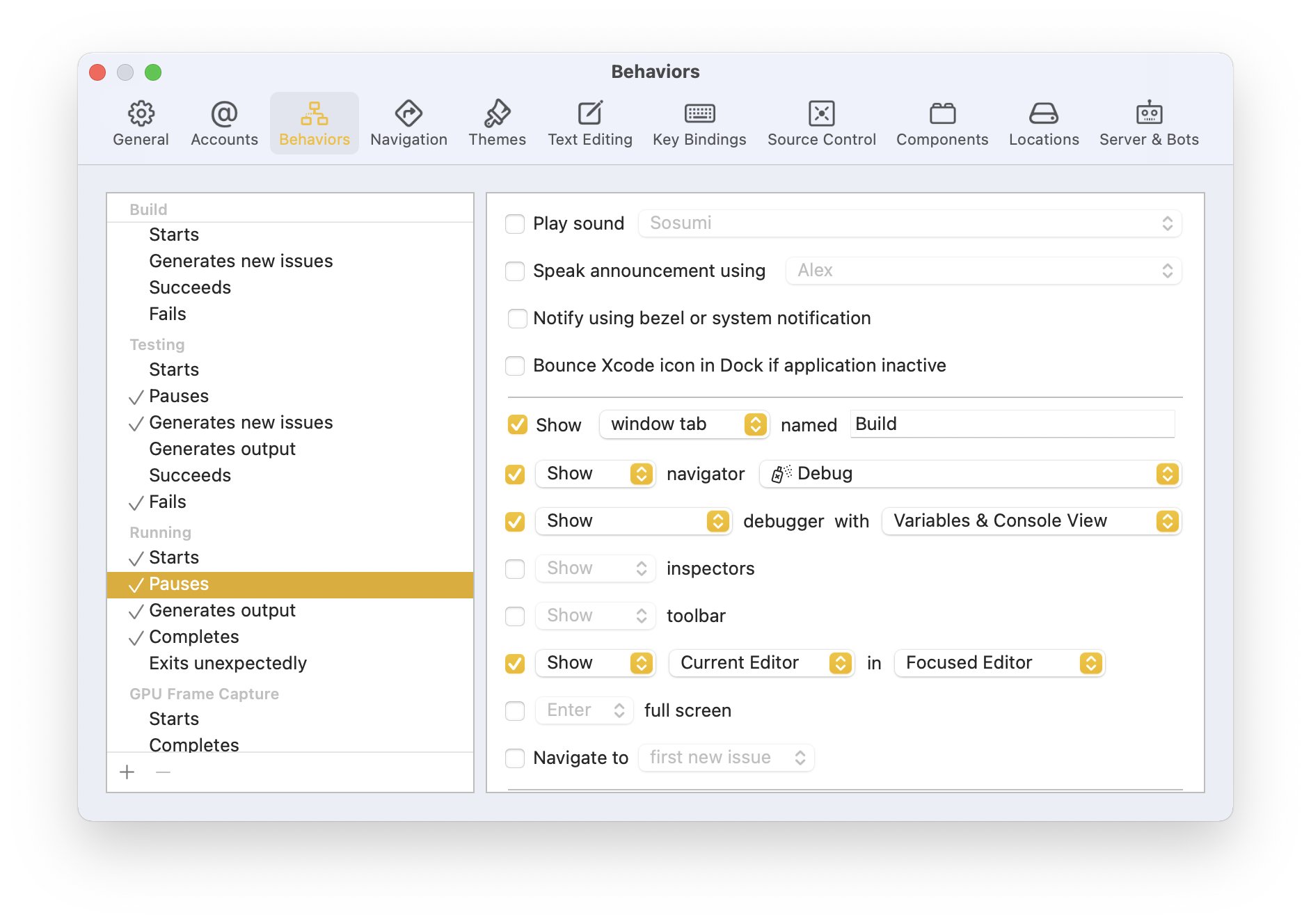The width and height of the screenshot is (1311, 924).
Task: Select Exits unexpectedly under Running
Action: coord(228,663)
